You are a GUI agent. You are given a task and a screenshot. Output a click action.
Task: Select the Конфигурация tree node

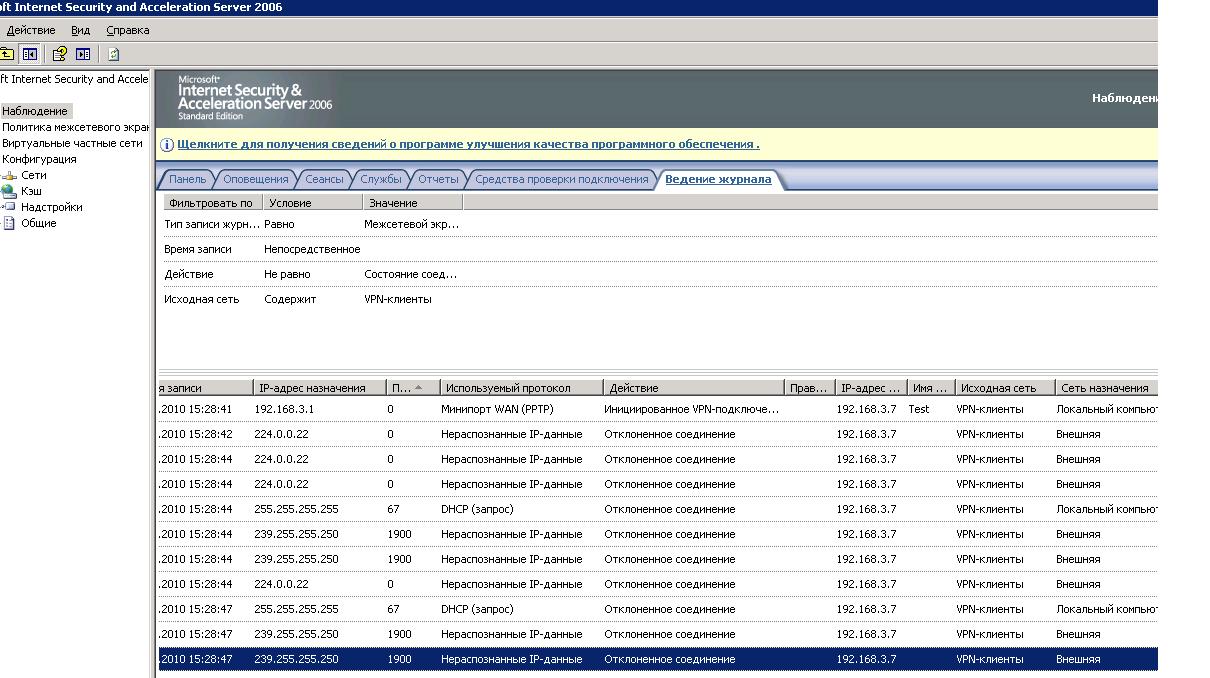(x=39, y=159)
